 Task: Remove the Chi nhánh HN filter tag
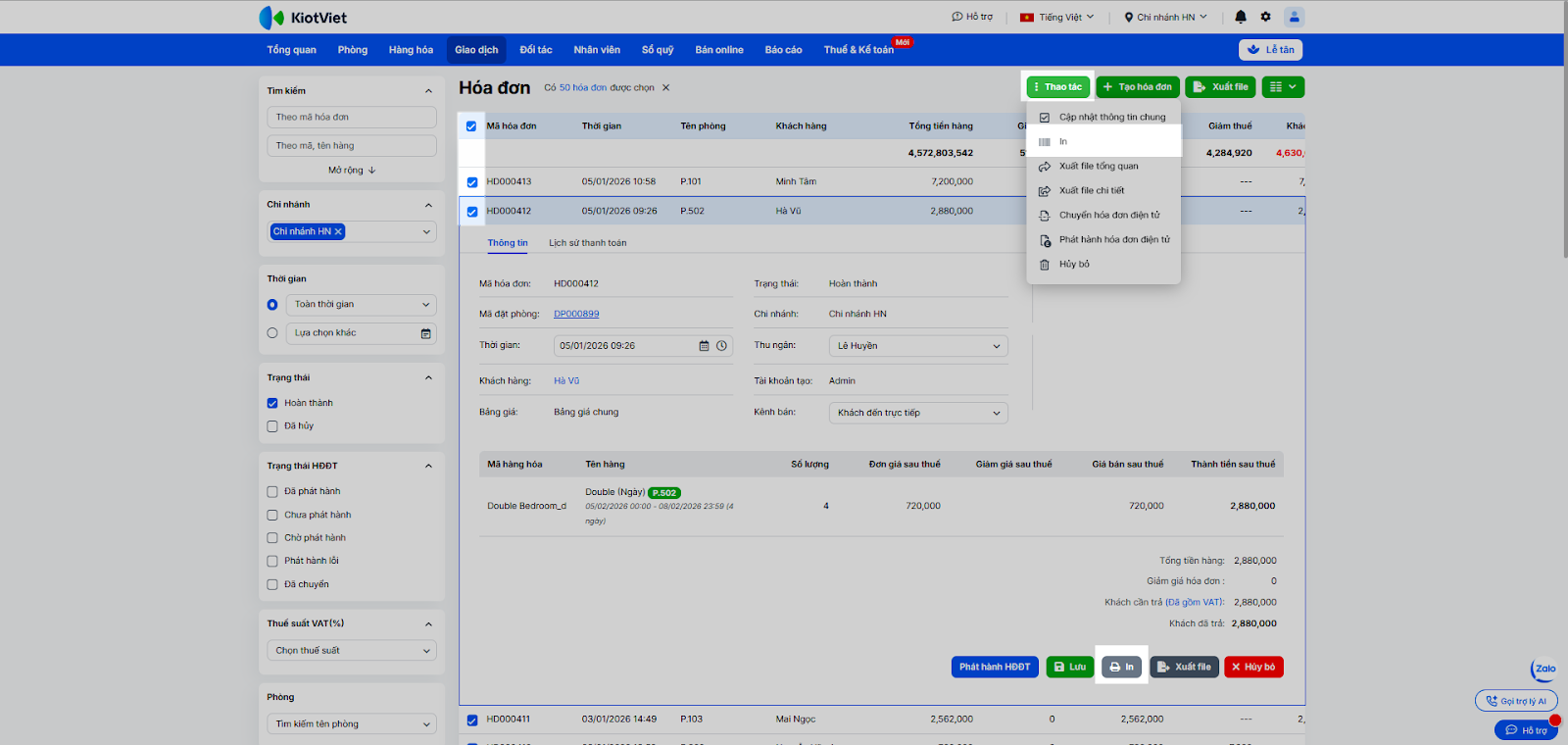(338, 232)
